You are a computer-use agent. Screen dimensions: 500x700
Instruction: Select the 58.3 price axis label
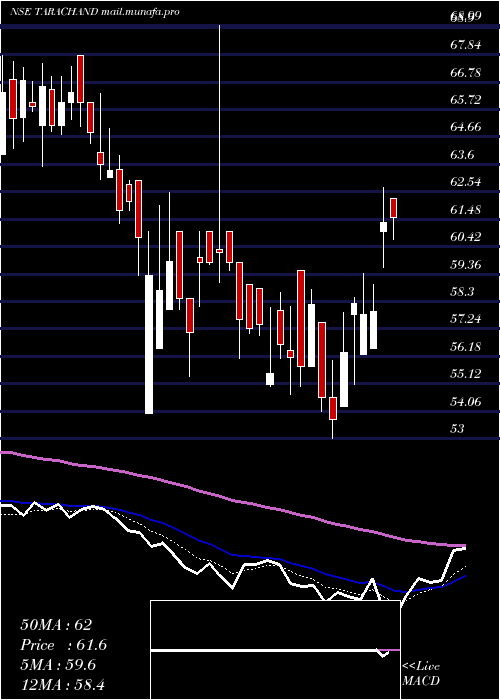[x=462, y=292]
